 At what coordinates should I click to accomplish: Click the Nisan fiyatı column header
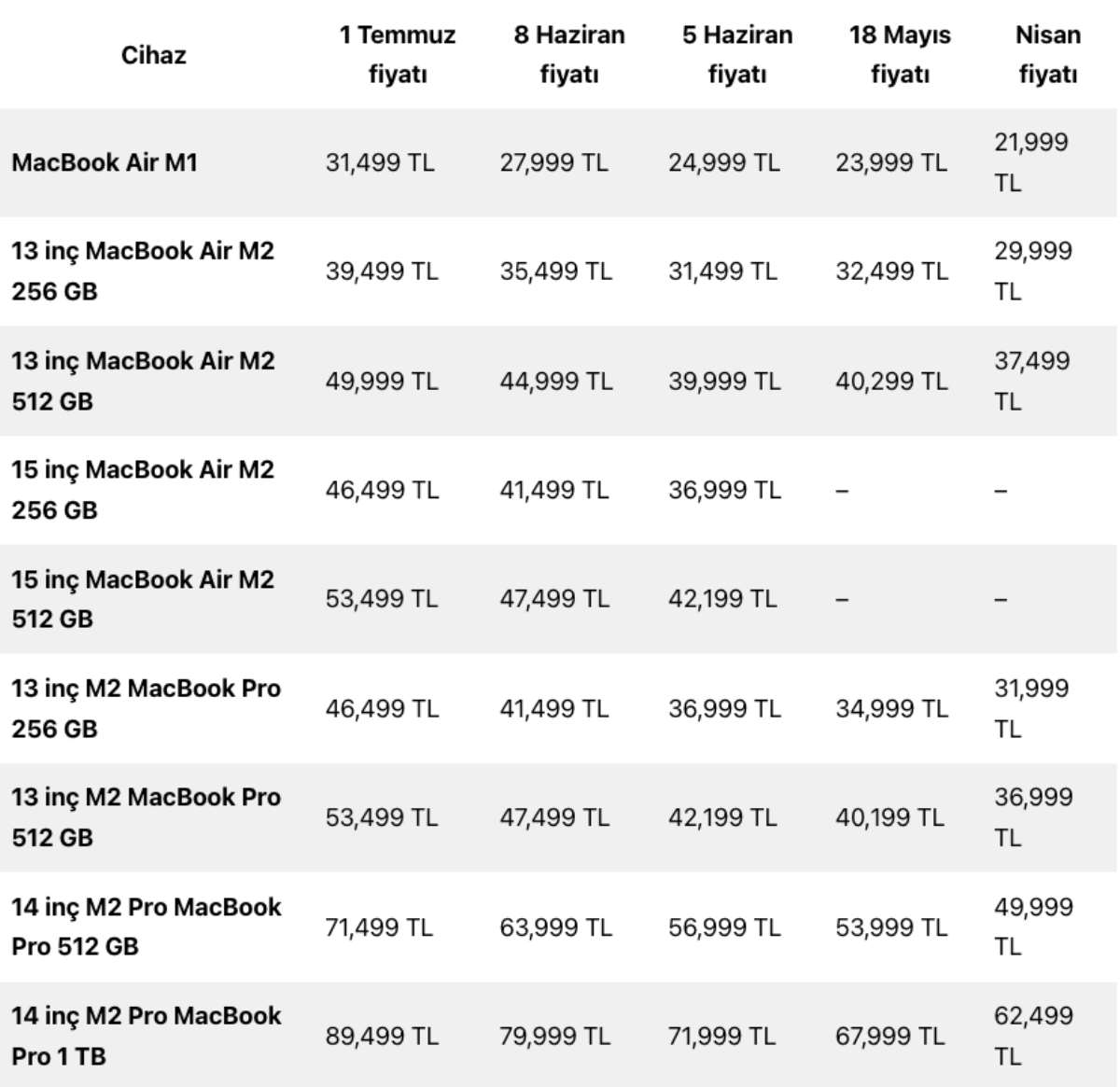click(1047, 55)
